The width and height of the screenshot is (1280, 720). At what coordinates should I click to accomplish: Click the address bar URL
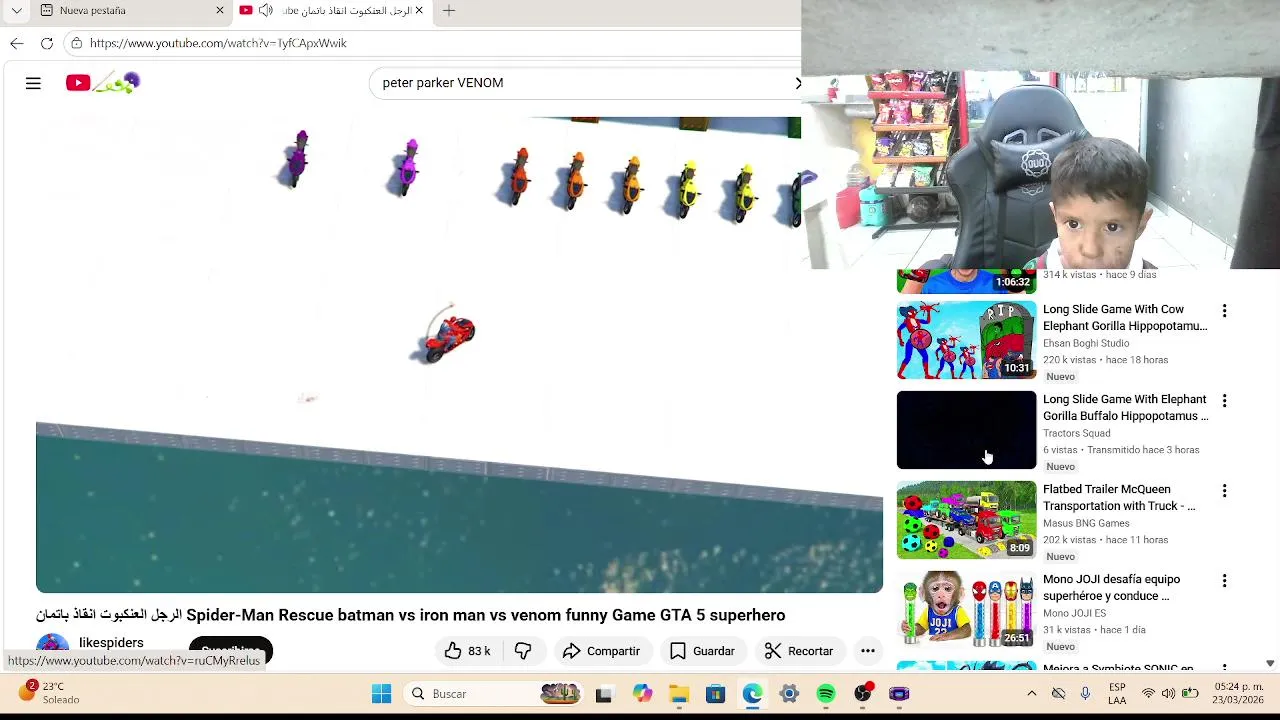click(218, 43)
